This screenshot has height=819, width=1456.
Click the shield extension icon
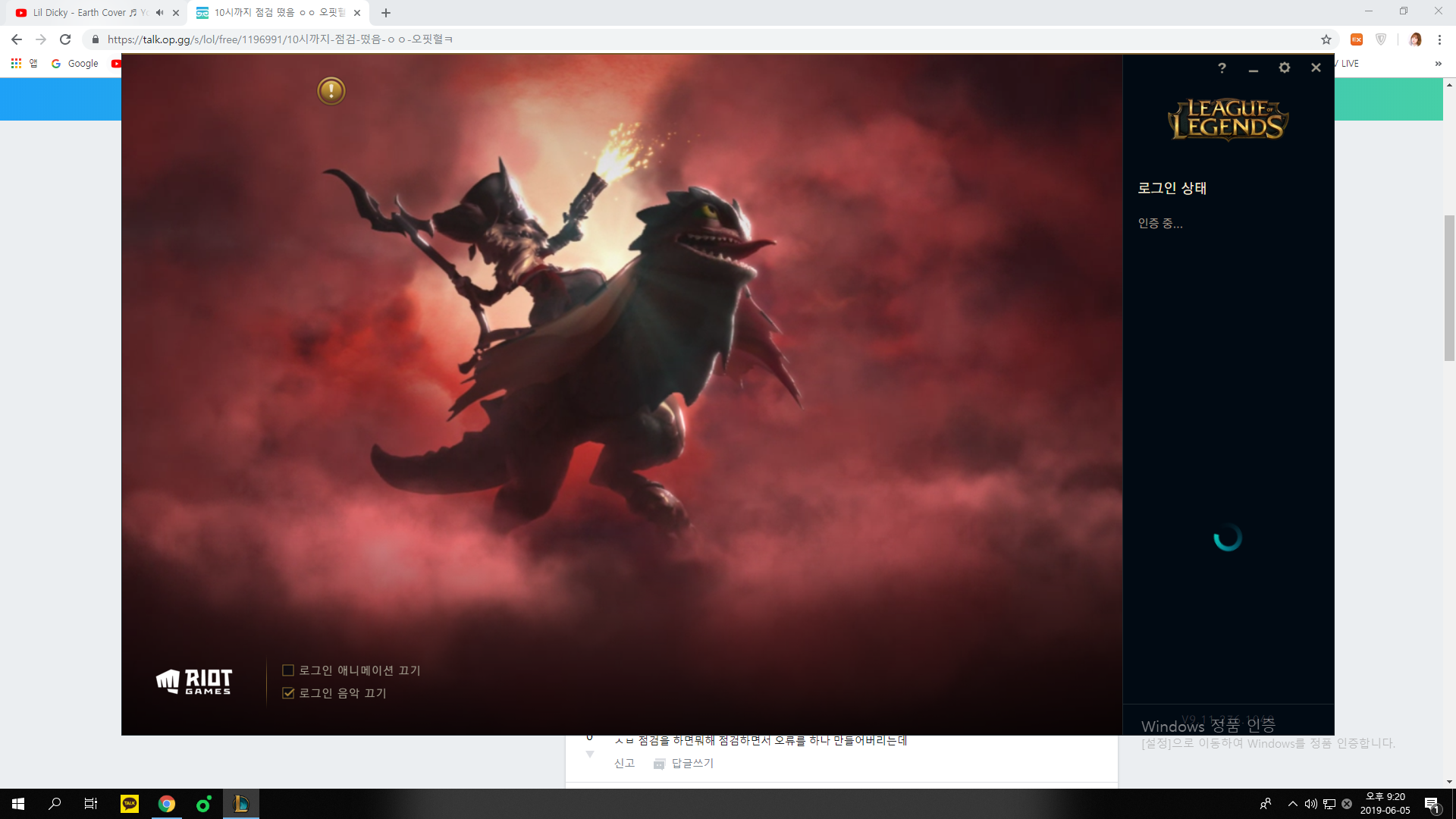pos(1381,39)
